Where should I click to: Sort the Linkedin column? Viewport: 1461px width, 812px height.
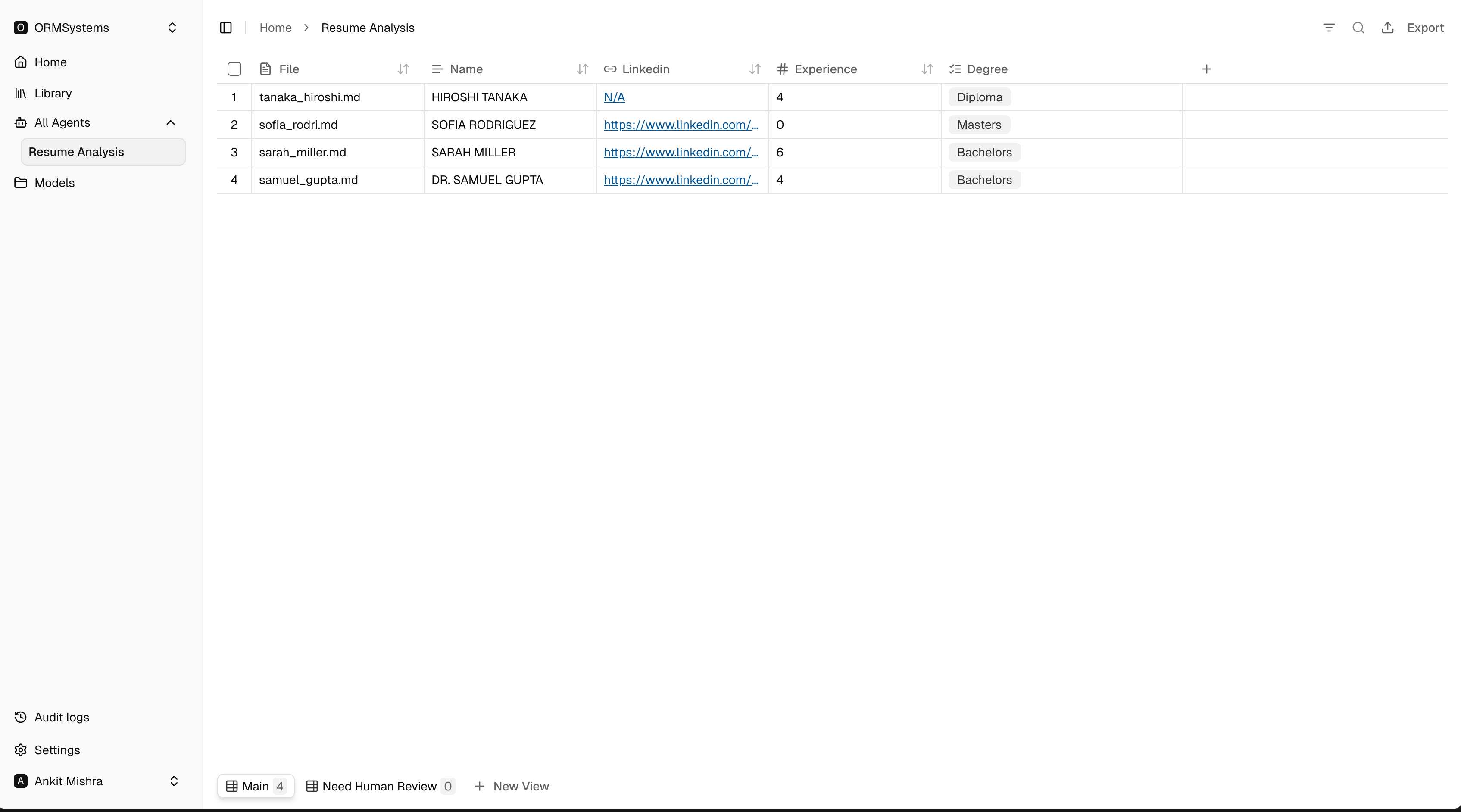coord(754,69)
